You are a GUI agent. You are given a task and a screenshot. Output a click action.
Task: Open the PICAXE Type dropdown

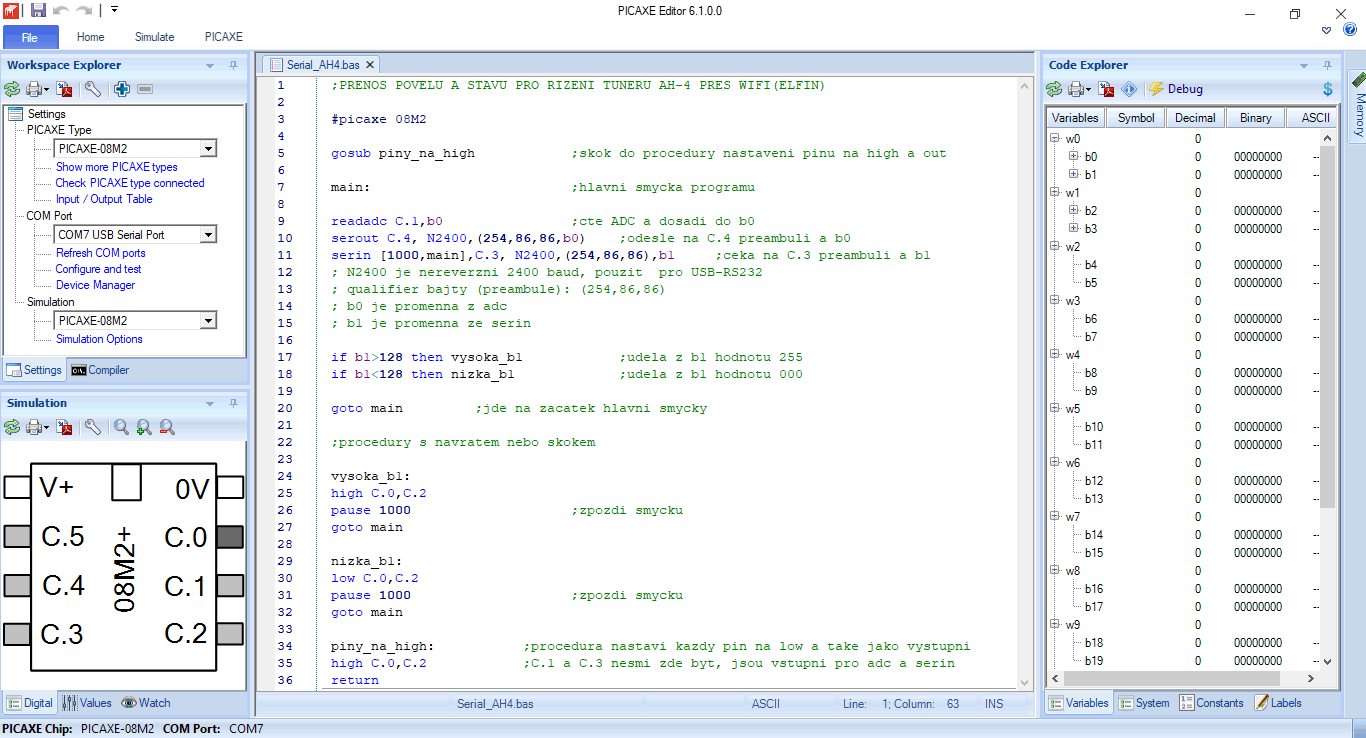pyautogui.click(x=208, y=149)
